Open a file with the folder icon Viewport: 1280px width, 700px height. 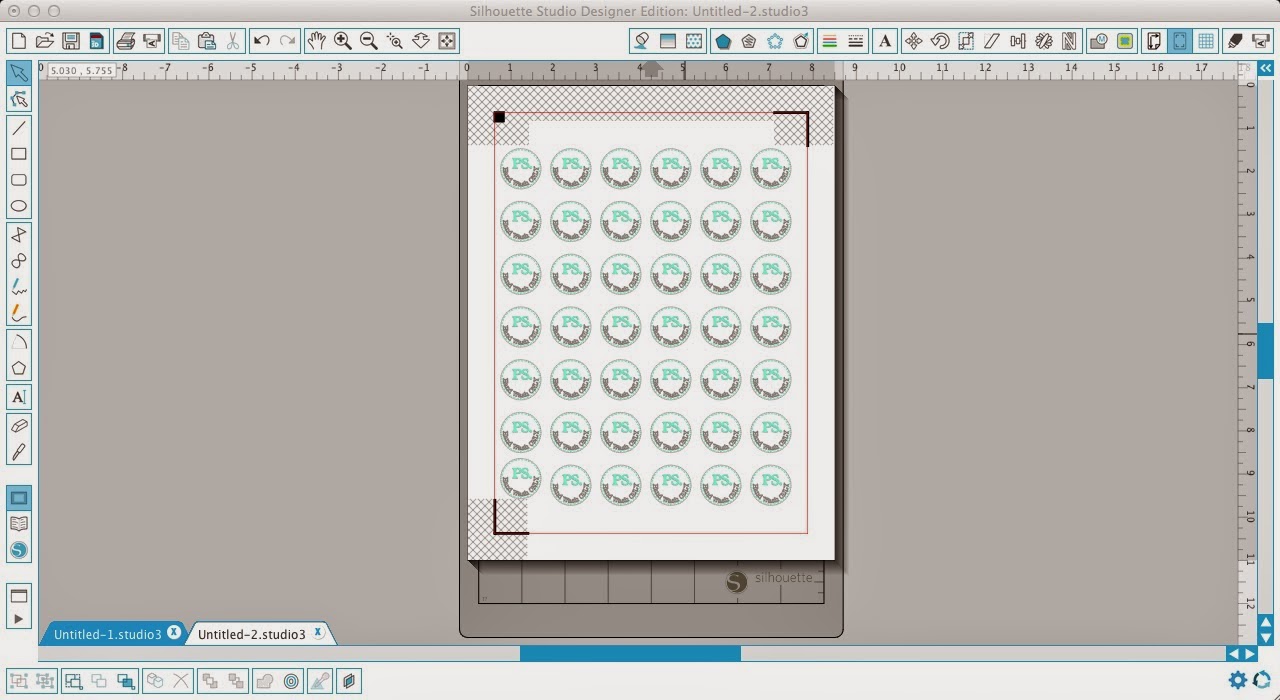44,41
